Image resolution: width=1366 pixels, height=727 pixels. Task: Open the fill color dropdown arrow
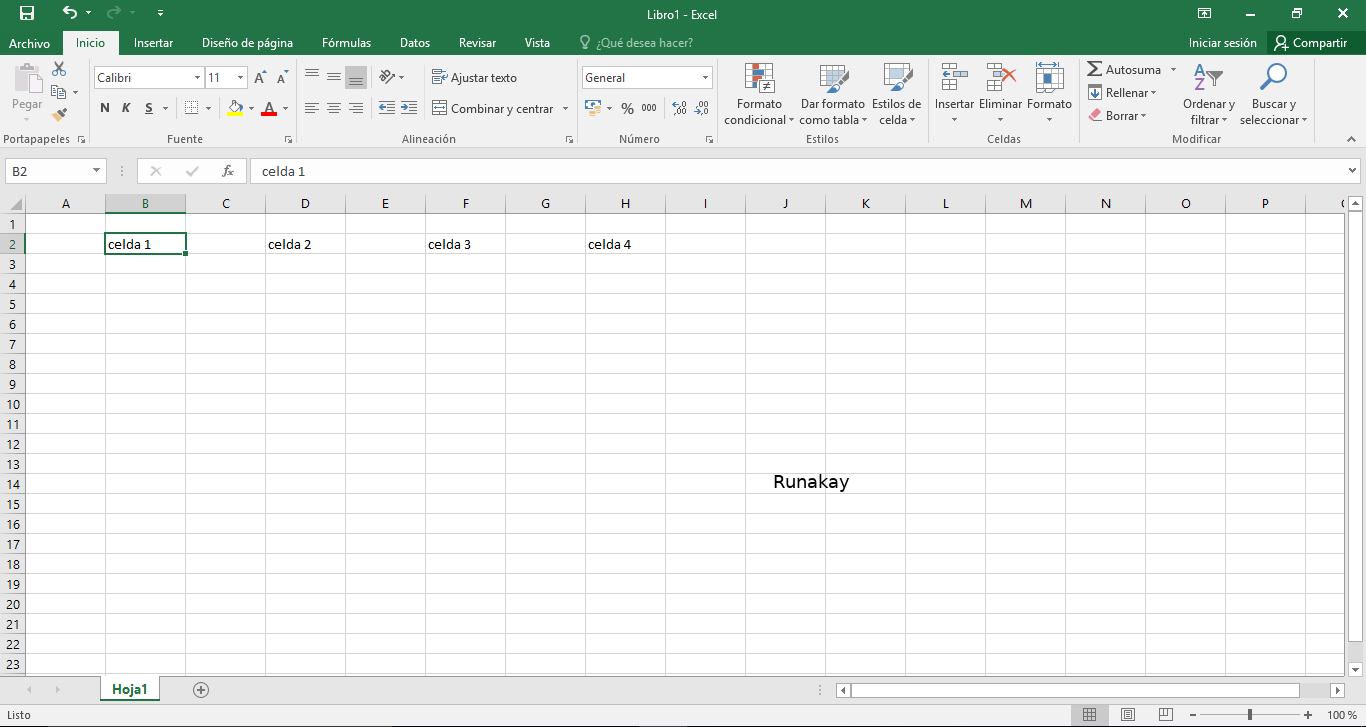(249, 108)
